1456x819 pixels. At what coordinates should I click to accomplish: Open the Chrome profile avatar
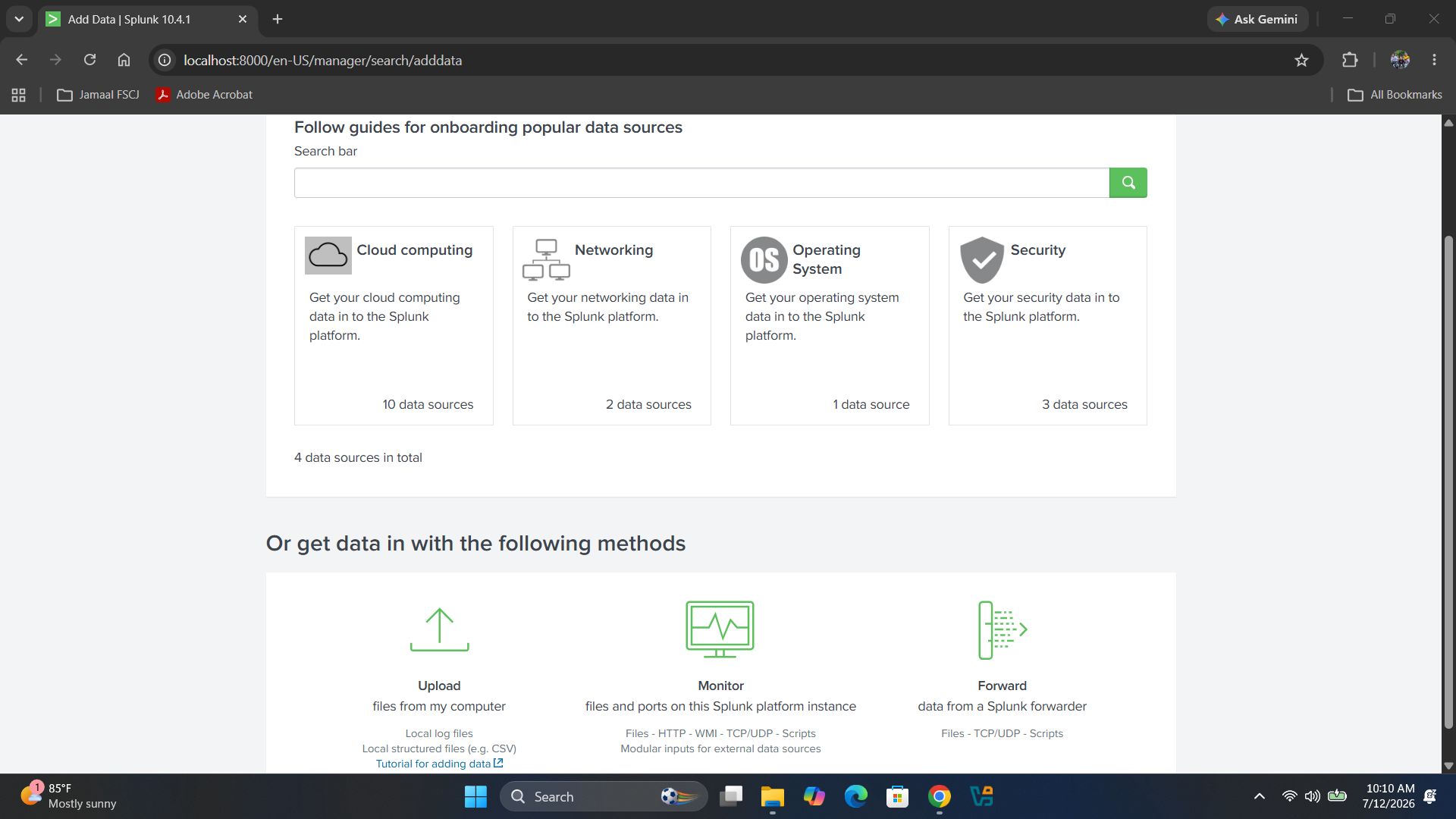(1400, 60)
